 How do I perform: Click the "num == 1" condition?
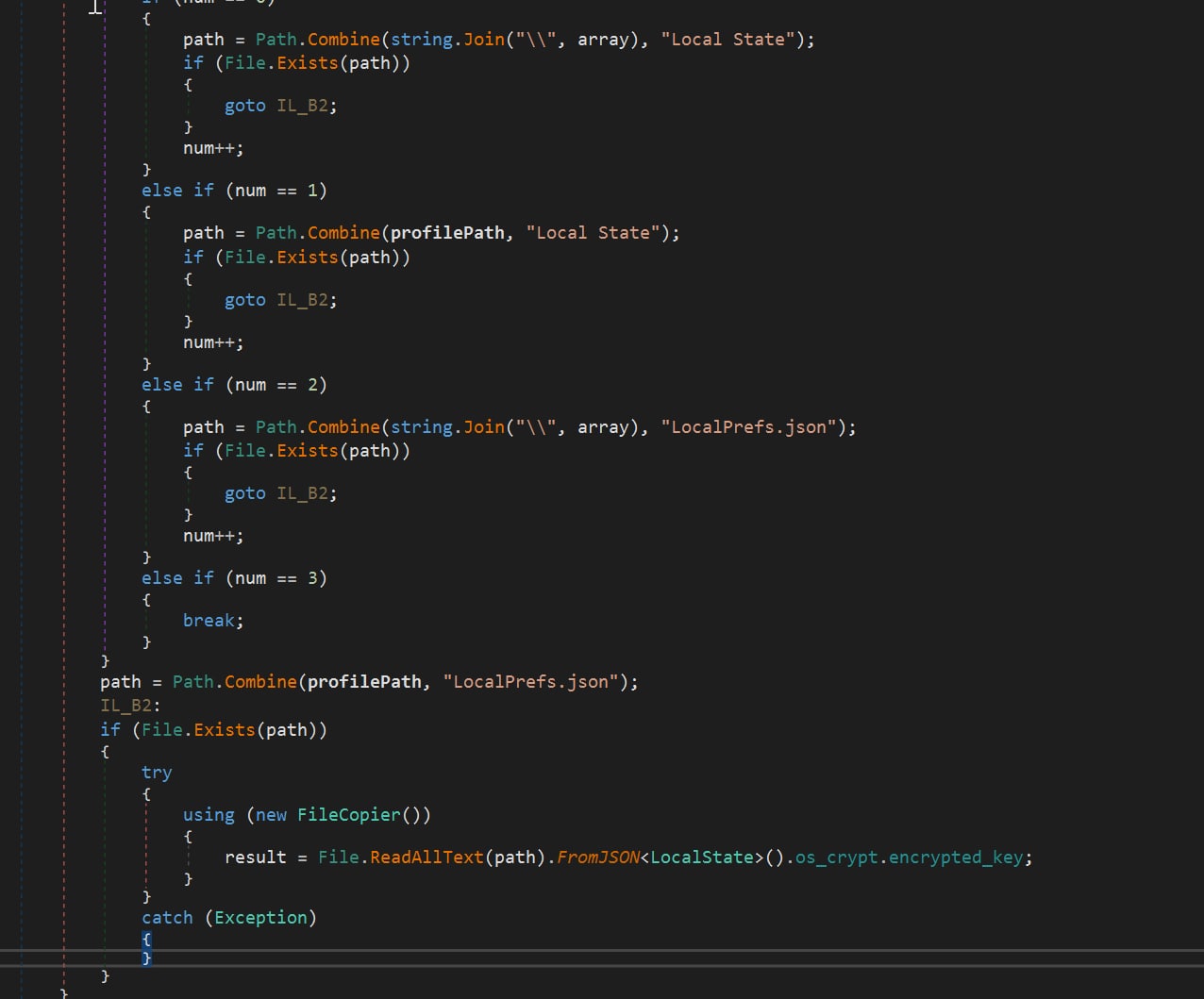(276, 191)
